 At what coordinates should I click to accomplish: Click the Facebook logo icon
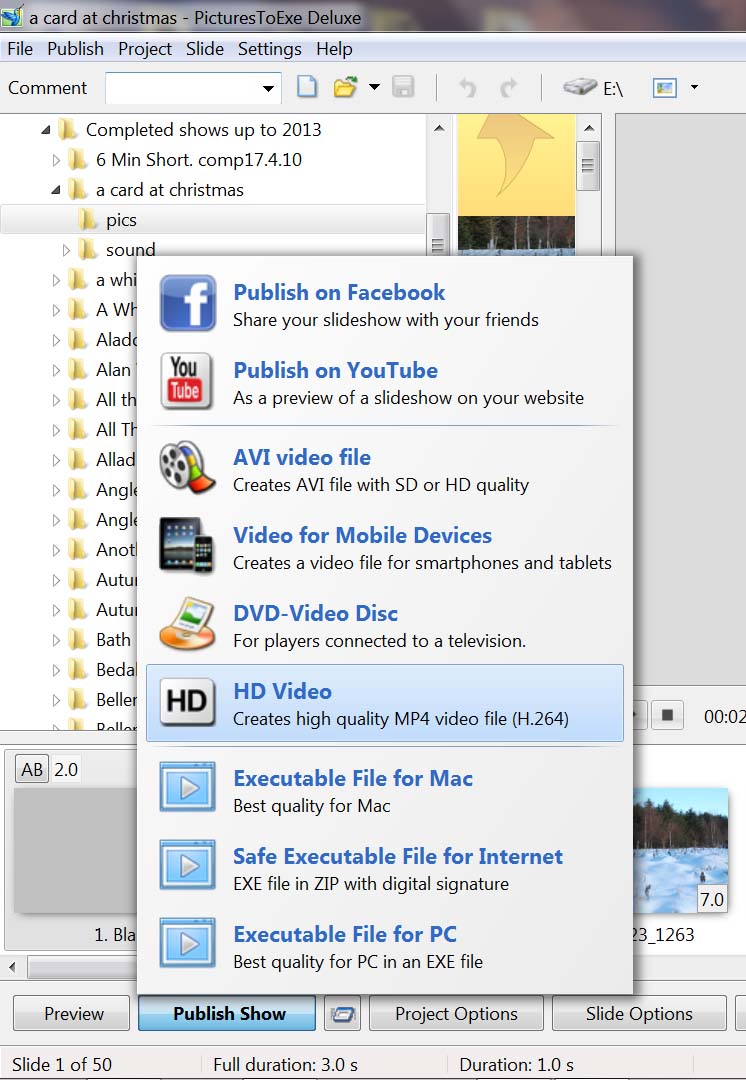pos(187,304)
